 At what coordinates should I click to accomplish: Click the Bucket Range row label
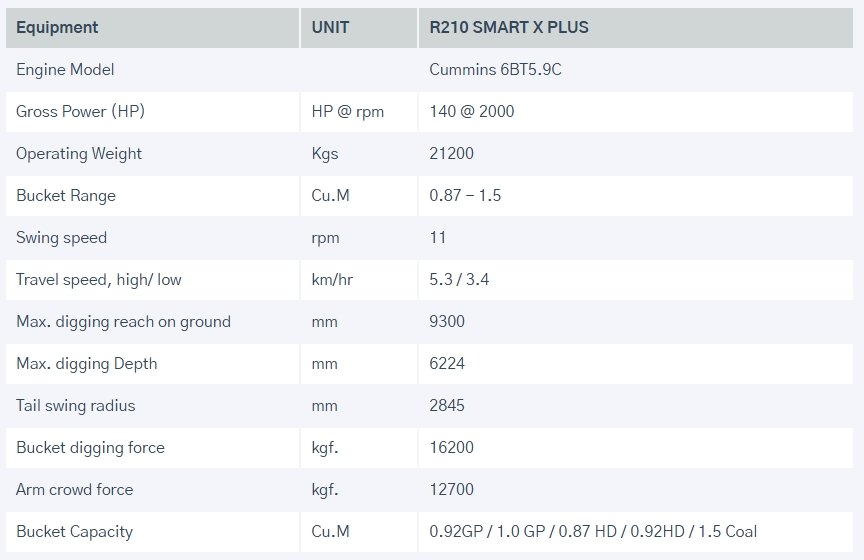(66, 196)
